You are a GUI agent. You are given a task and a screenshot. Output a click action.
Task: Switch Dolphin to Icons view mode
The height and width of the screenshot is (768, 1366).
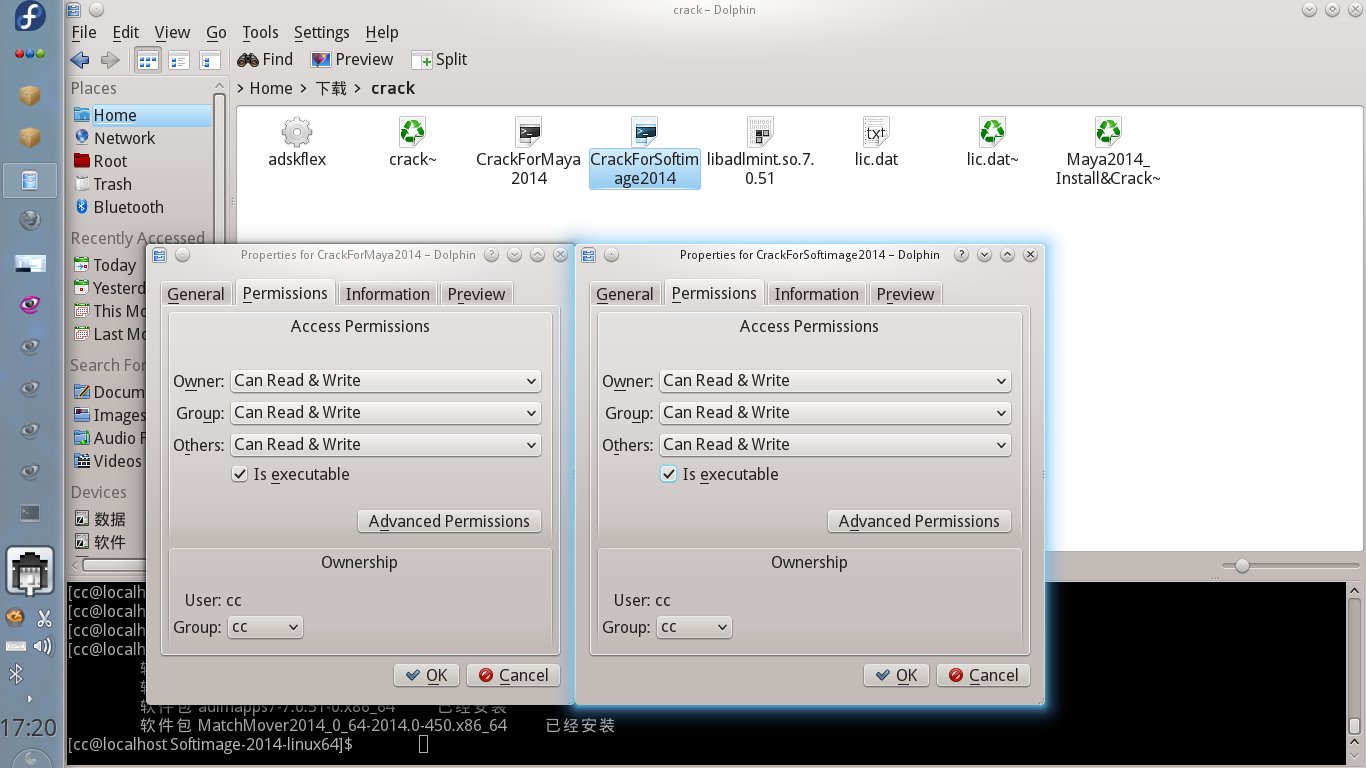147,60
